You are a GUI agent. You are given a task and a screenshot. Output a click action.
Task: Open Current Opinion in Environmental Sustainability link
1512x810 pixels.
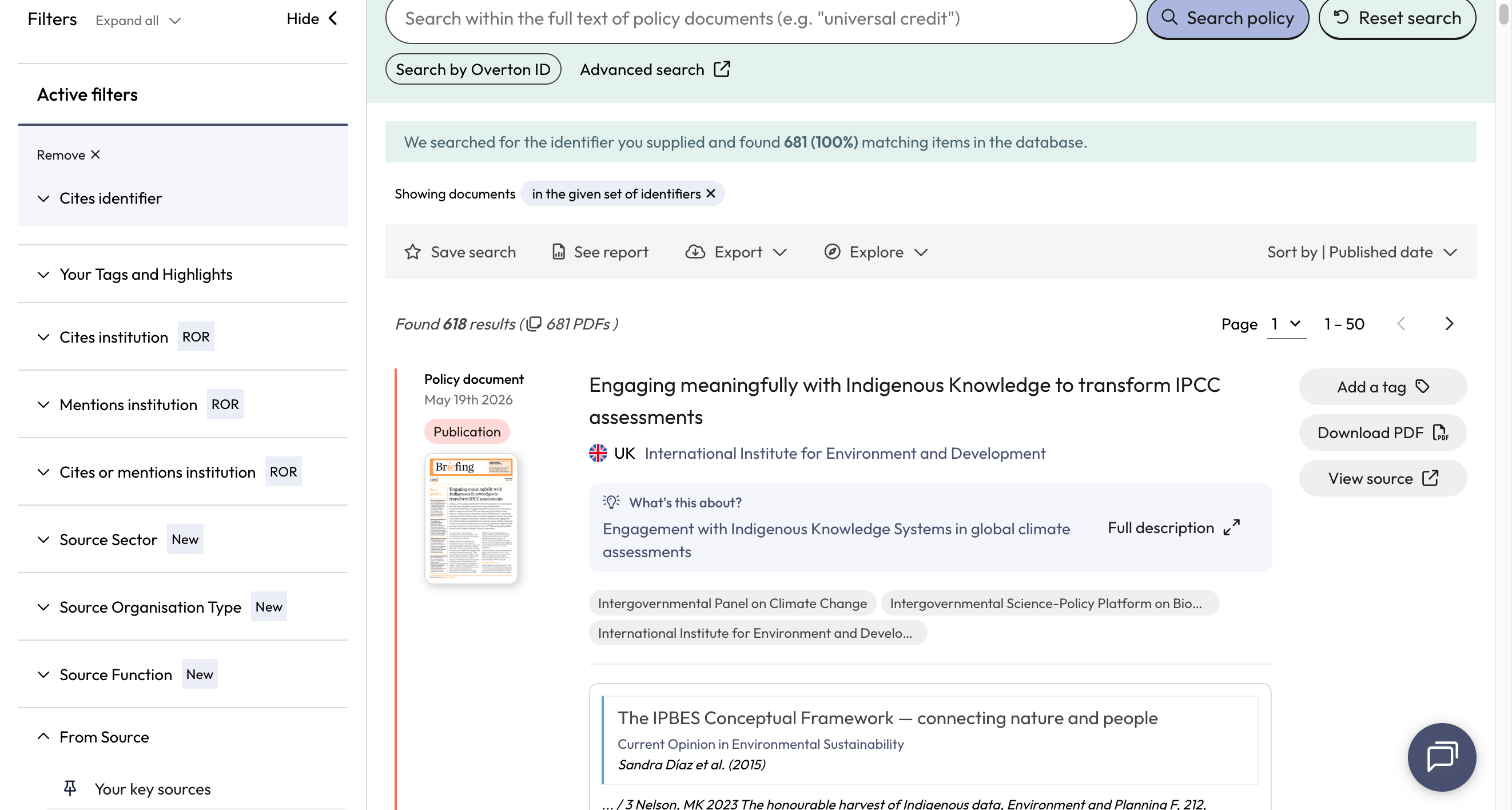point(760,744)
